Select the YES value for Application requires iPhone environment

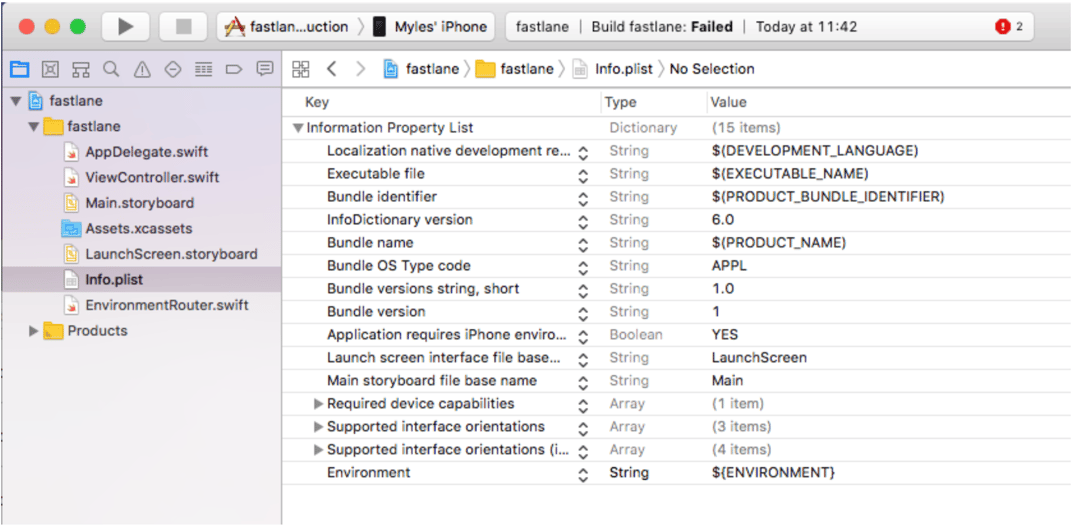click(725, 335)
